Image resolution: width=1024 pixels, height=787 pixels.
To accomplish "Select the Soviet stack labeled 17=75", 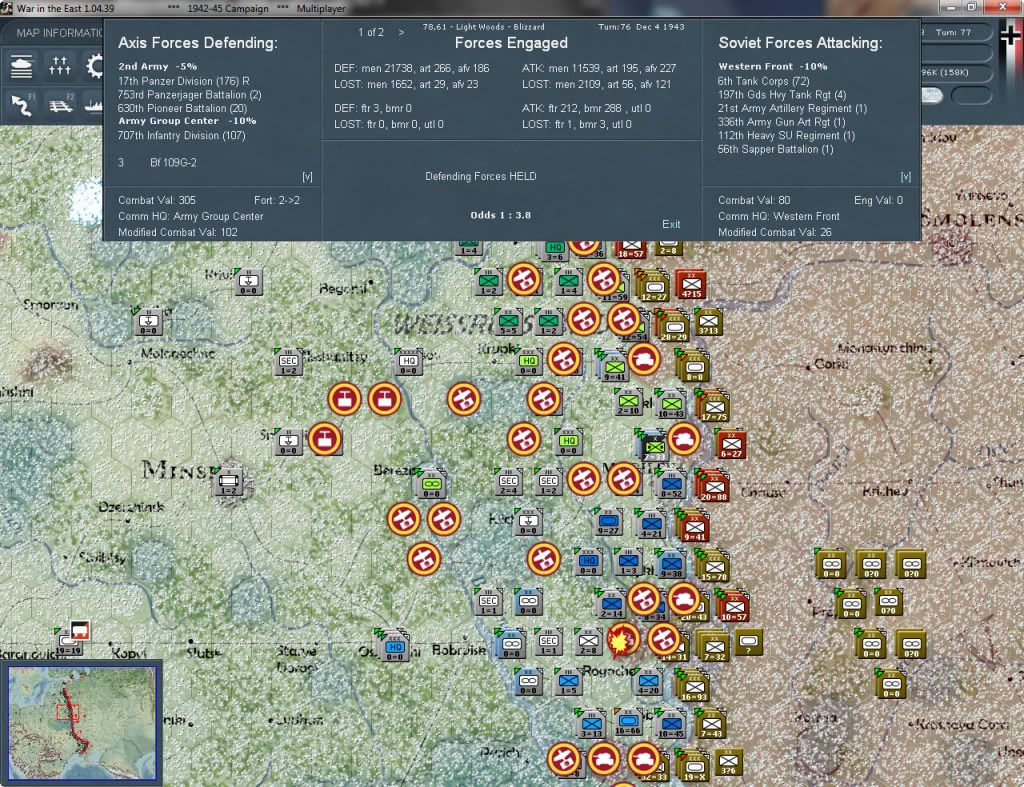I will [714, 406].
